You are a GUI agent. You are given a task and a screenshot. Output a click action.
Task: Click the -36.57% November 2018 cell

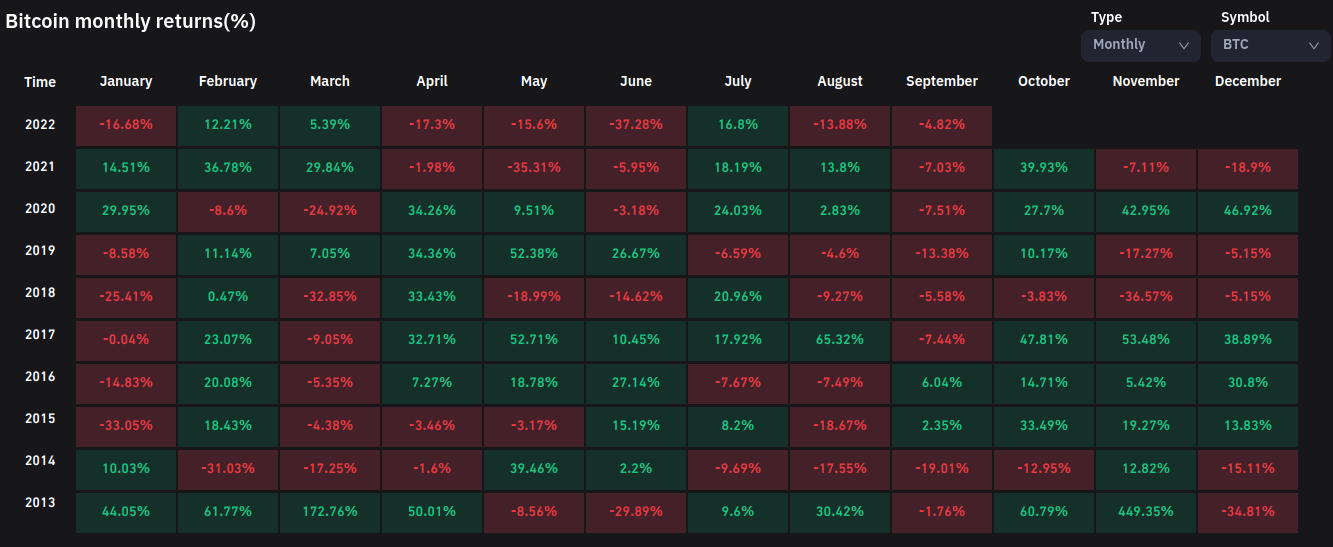1146,296
